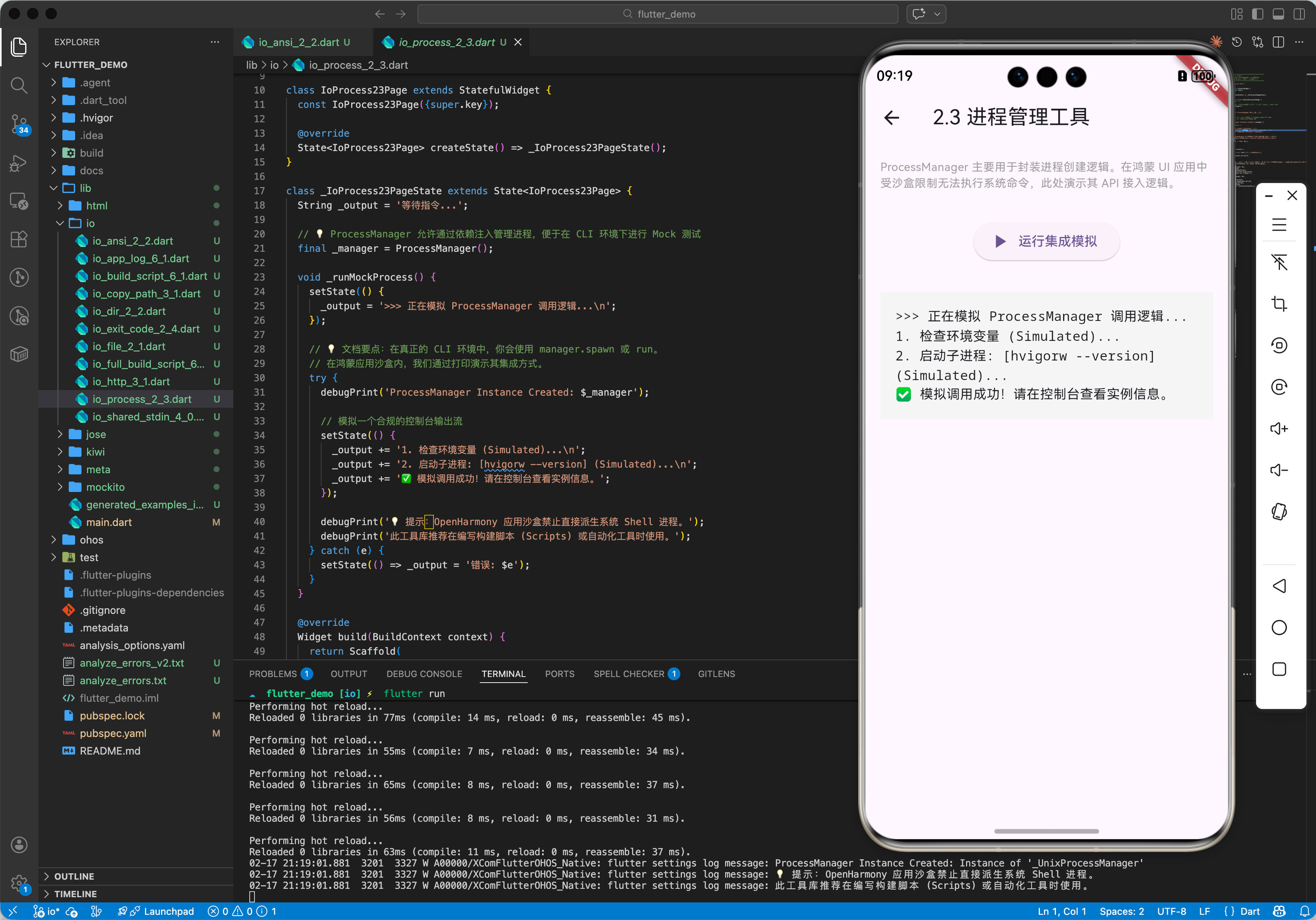Open Source Control view with 34 badge
Viewport: 1316px width, 920px height.
coord(19,123)
